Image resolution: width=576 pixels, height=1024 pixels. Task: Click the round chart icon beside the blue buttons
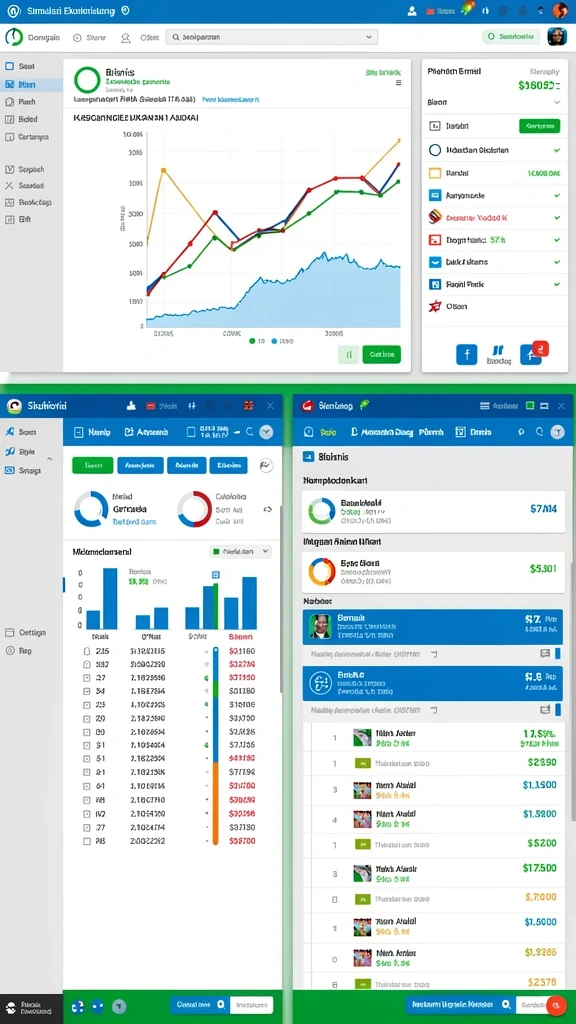tap(266, 465)
